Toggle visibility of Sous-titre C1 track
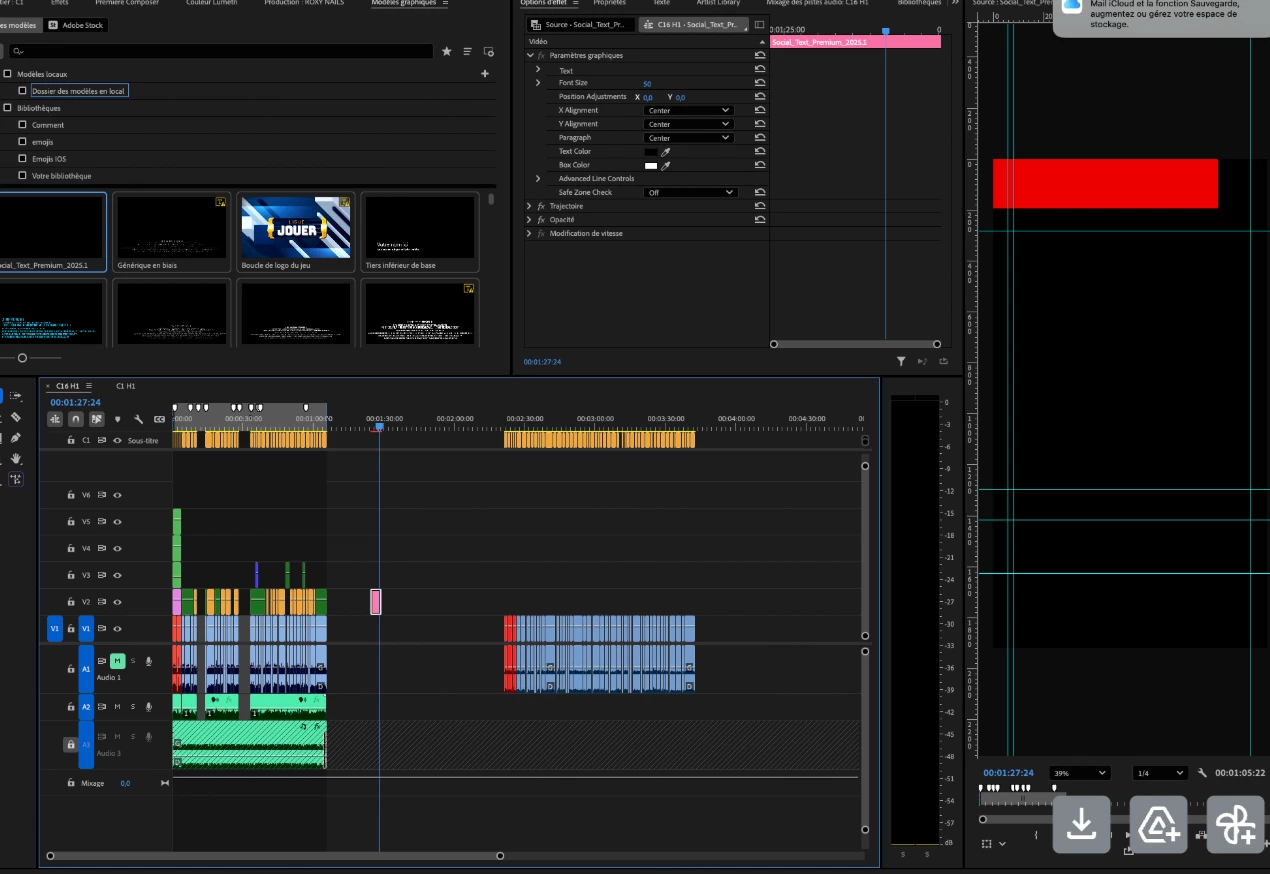 pyautogui.click(x=118, y=440)
